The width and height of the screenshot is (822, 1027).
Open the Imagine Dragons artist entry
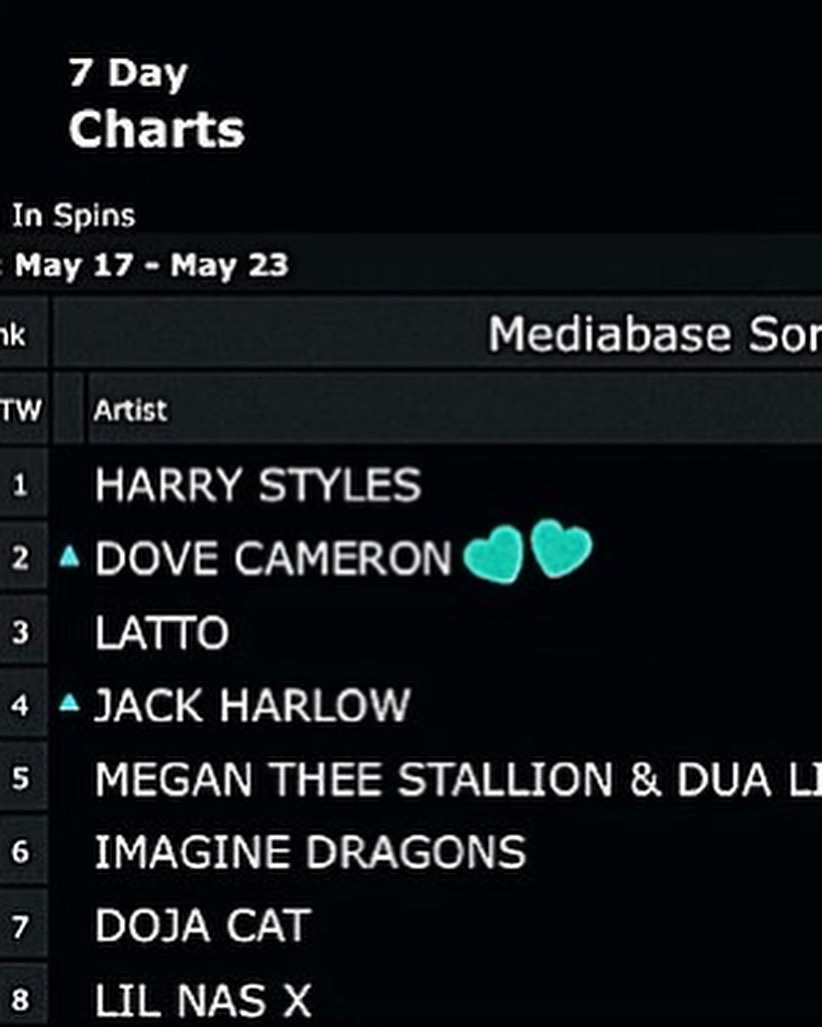[309, 853]
